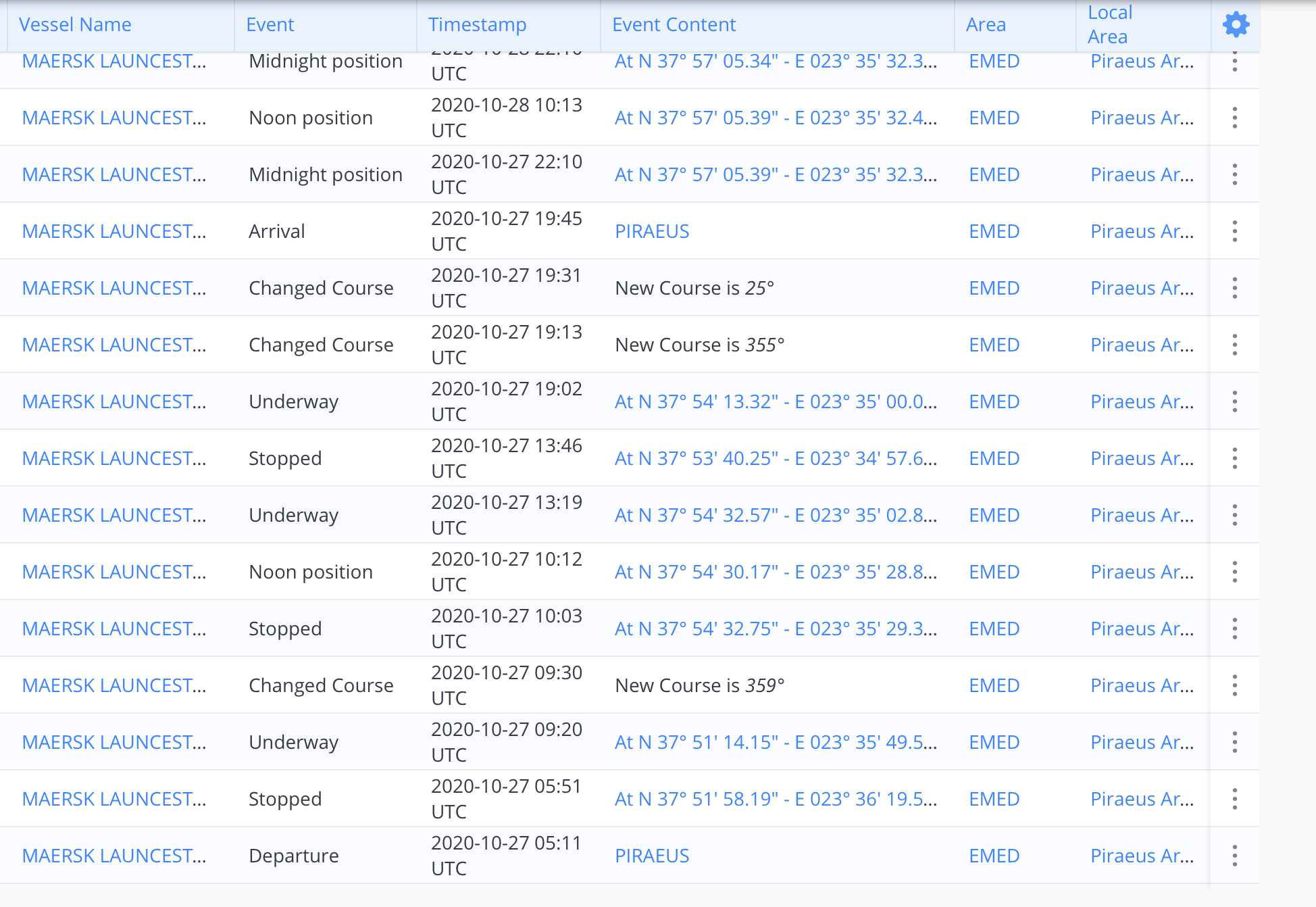The height and width of the screenshot is (907, 1316).
Task: Sort by the Local Area column header
Action: tap(1110, 25)
